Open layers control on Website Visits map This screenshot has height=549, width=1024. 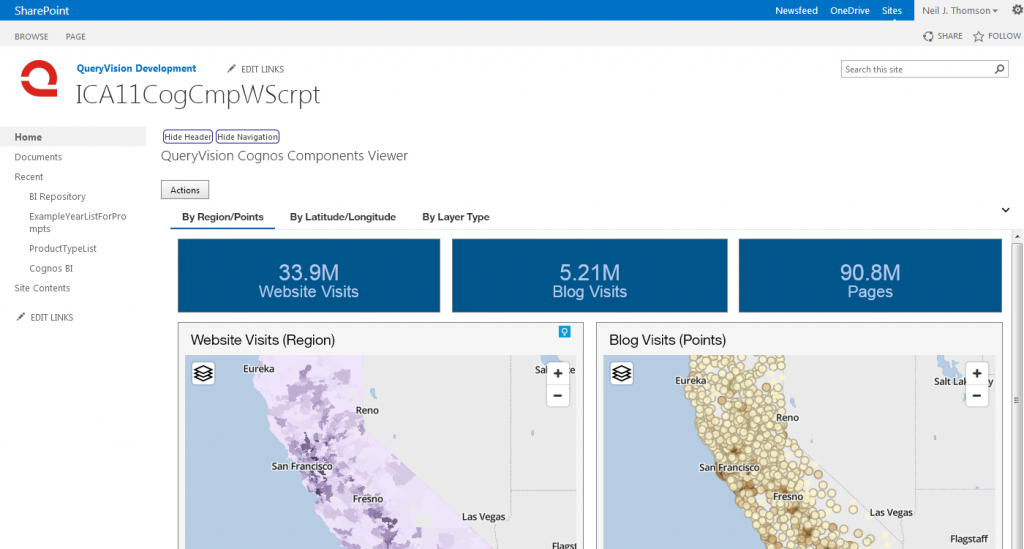coord(203,373)
